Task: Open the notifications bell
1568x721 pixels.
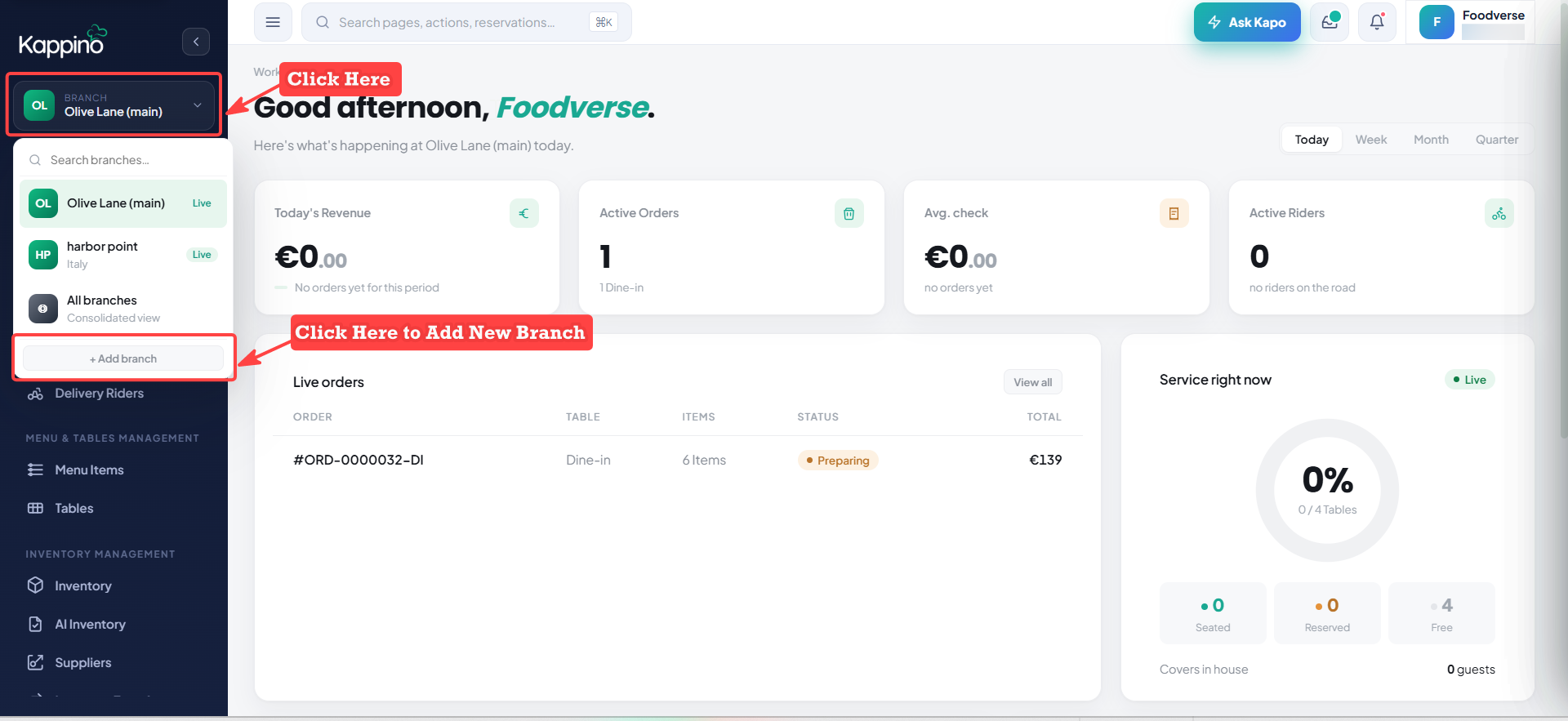Action: pyautogui.click(x=1377, y=22)
